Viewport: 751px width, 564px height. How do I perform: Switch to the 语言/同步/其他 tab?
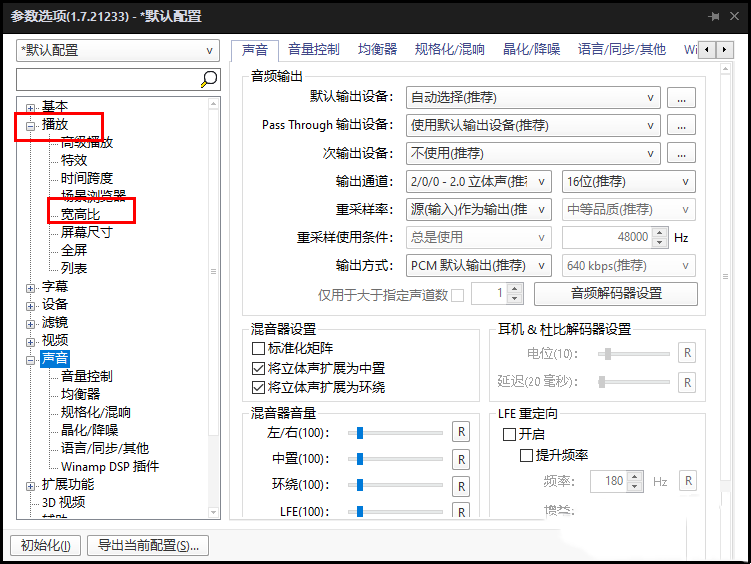tap(622, 49)
